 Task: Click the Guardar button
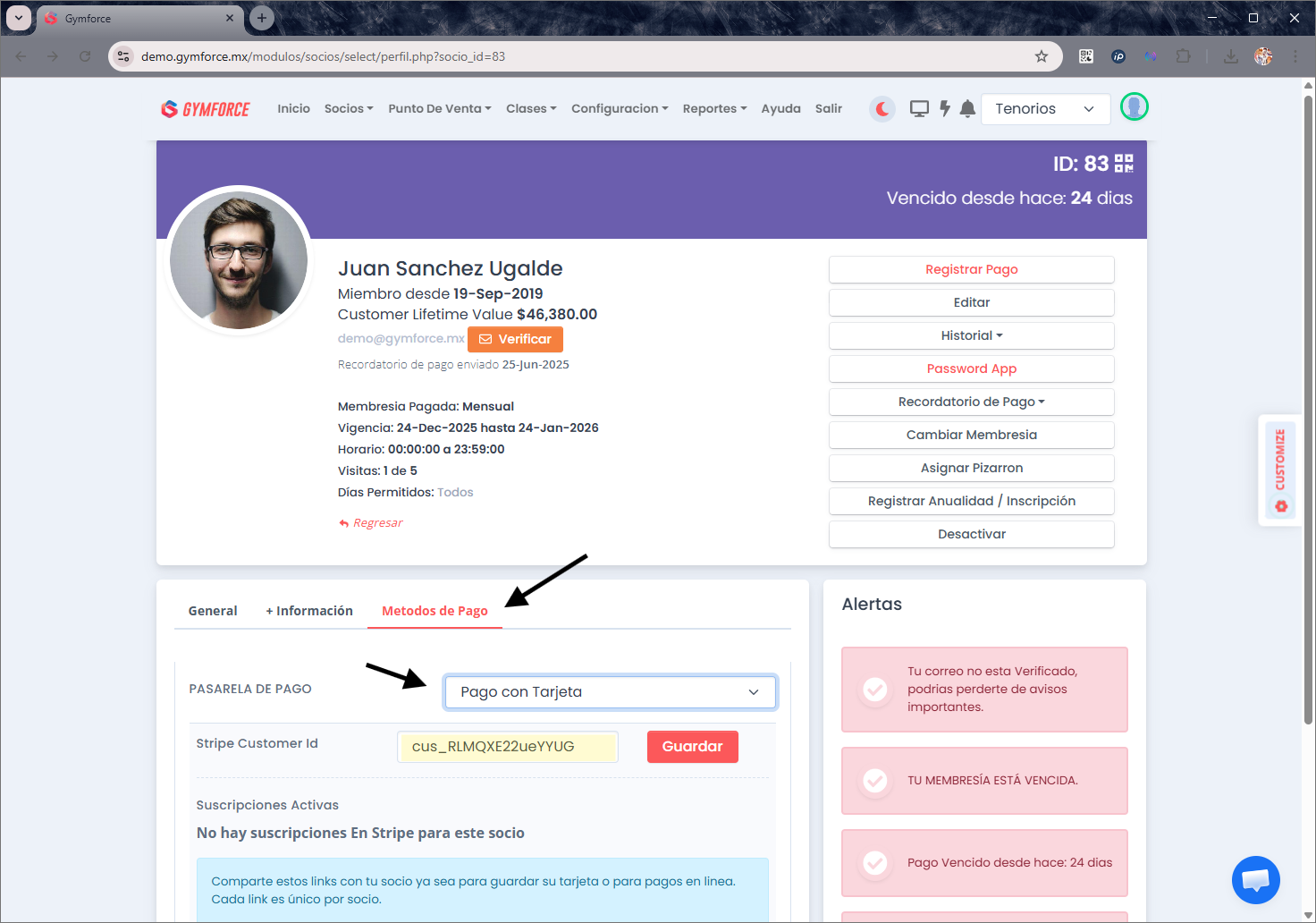[x=692, y=746]
